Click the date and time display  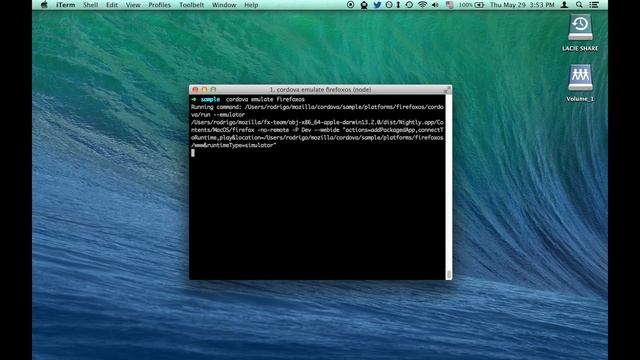pos(522,5)
